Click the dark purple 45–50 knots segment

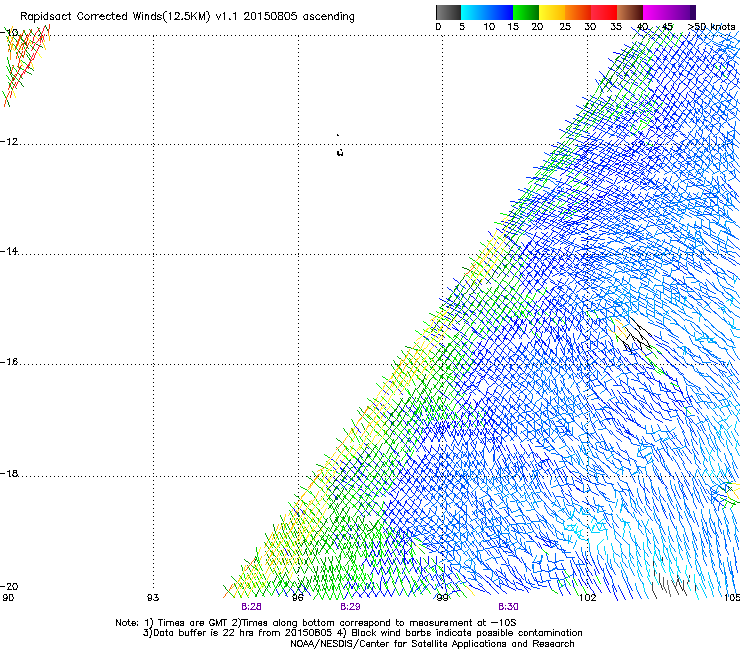(682, 12)
